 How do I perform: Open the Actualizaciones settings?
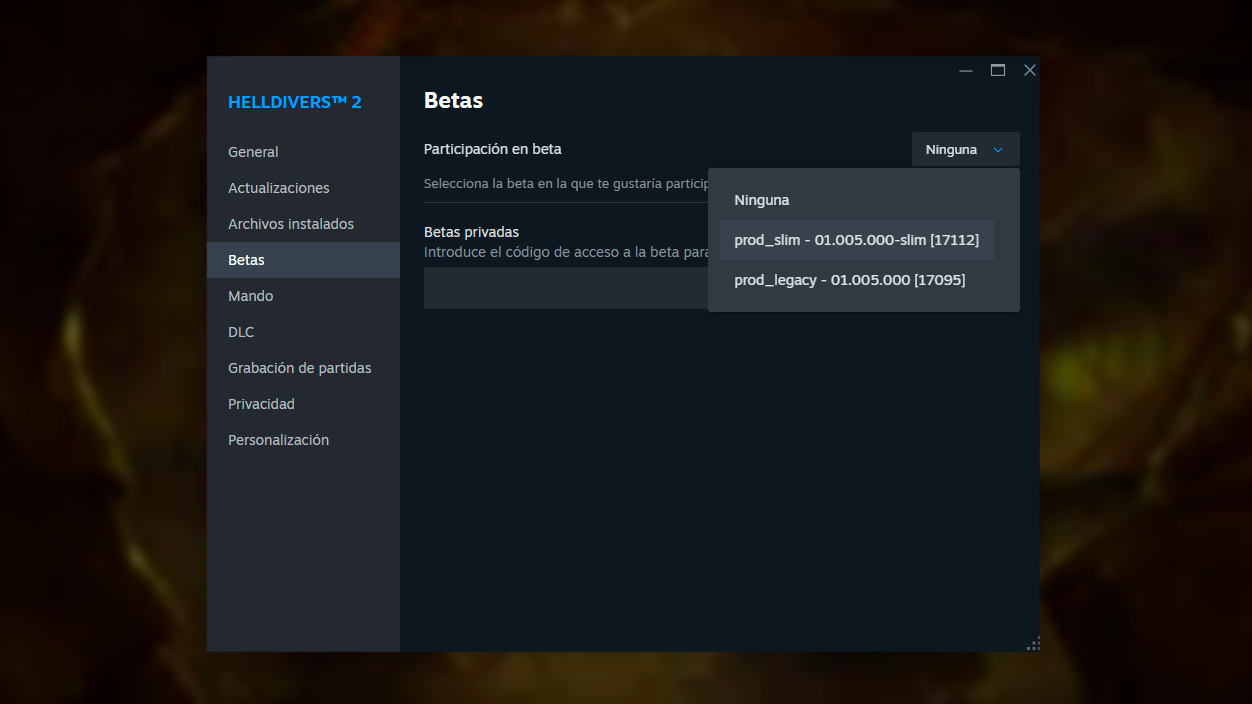(279, 187)
